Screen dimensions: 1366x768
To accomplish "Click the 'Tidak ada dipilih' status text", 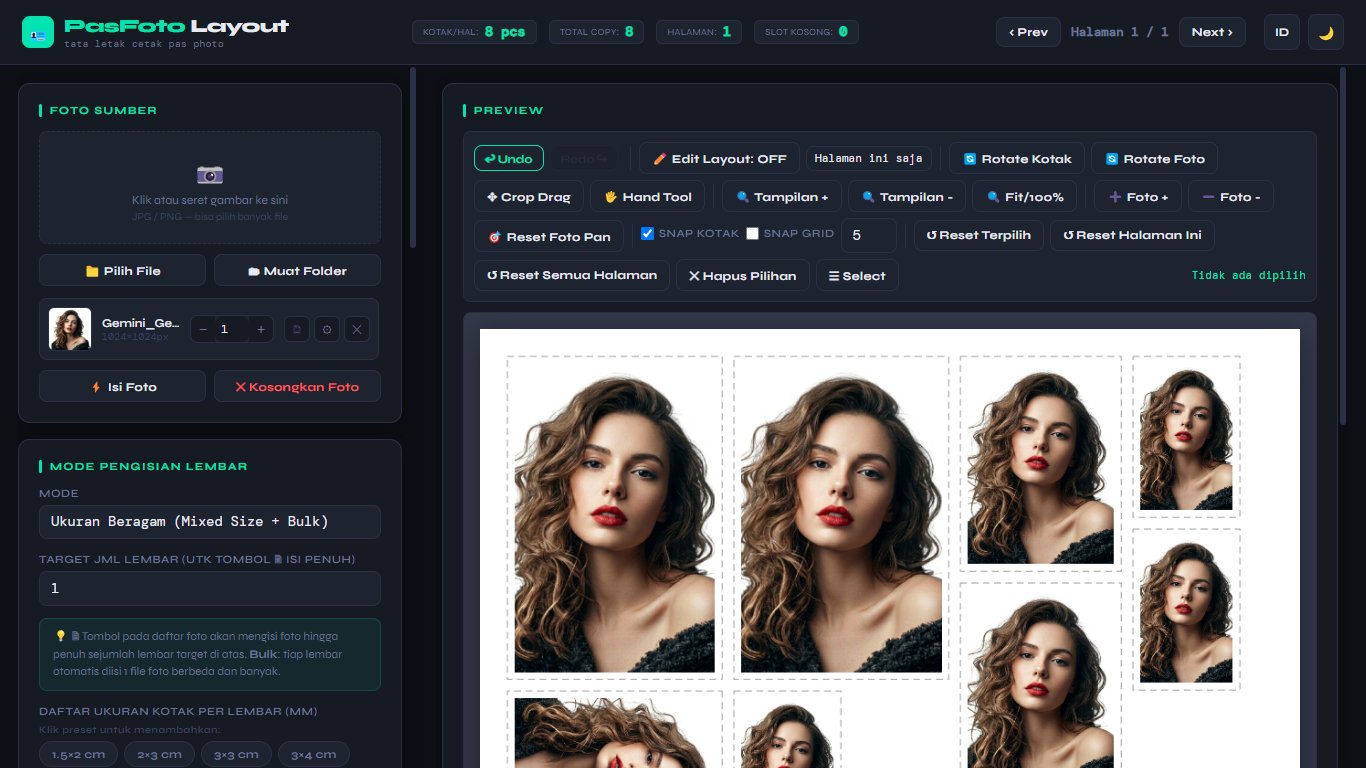I will coord(1248,275).
